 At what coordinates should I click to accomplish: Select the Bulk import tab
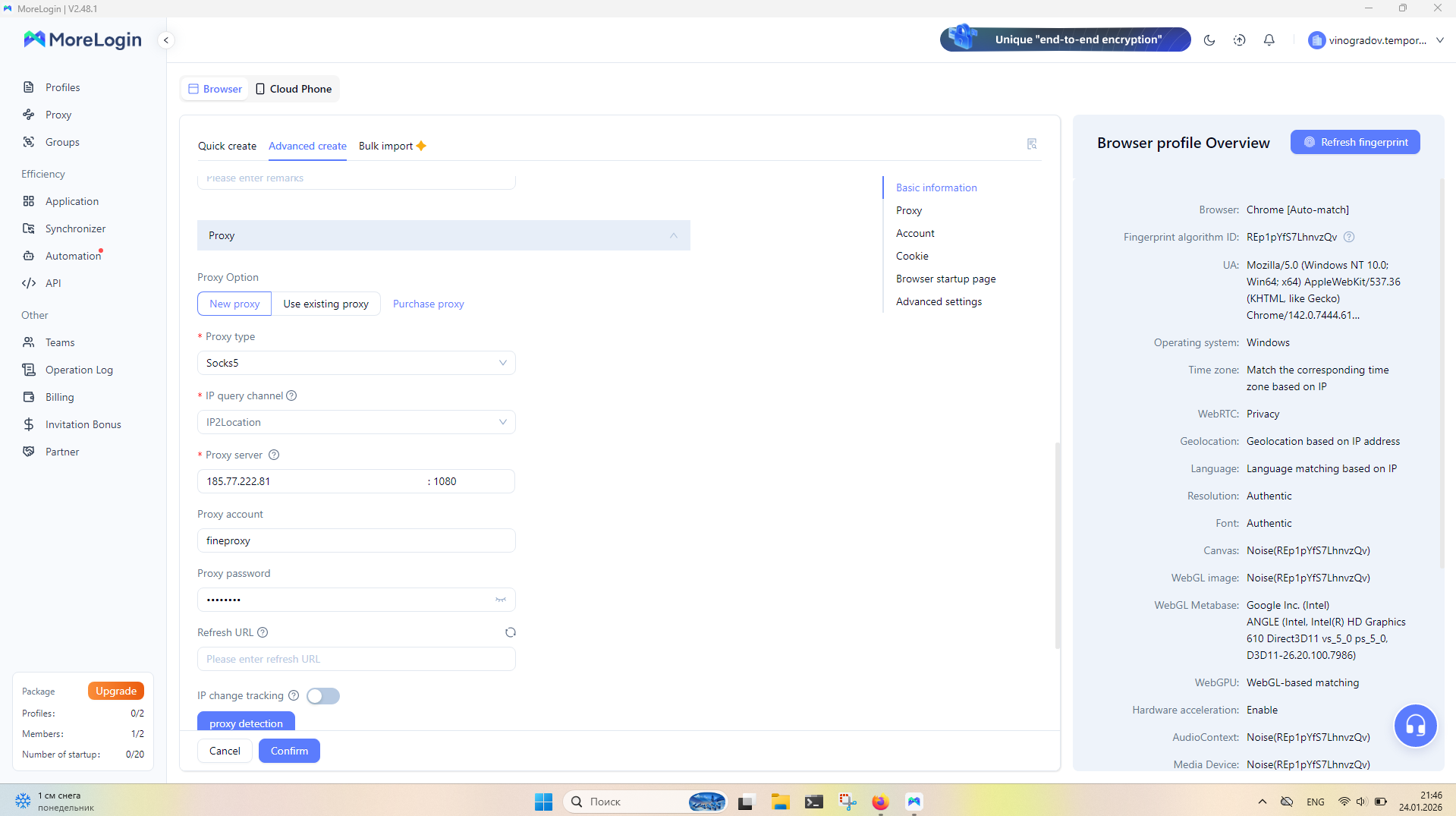392,146
